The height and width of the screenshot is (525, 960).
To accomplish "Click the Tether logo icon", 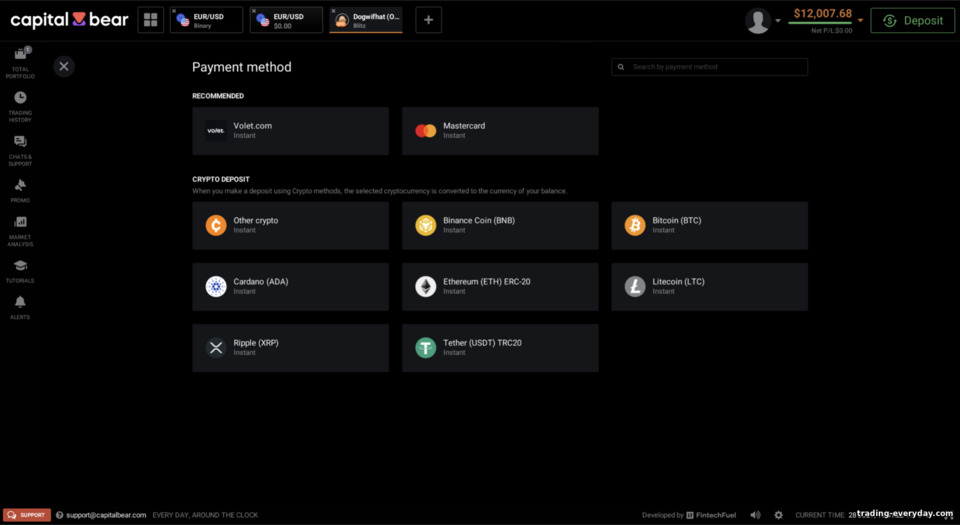I will [x=426, y=348].
